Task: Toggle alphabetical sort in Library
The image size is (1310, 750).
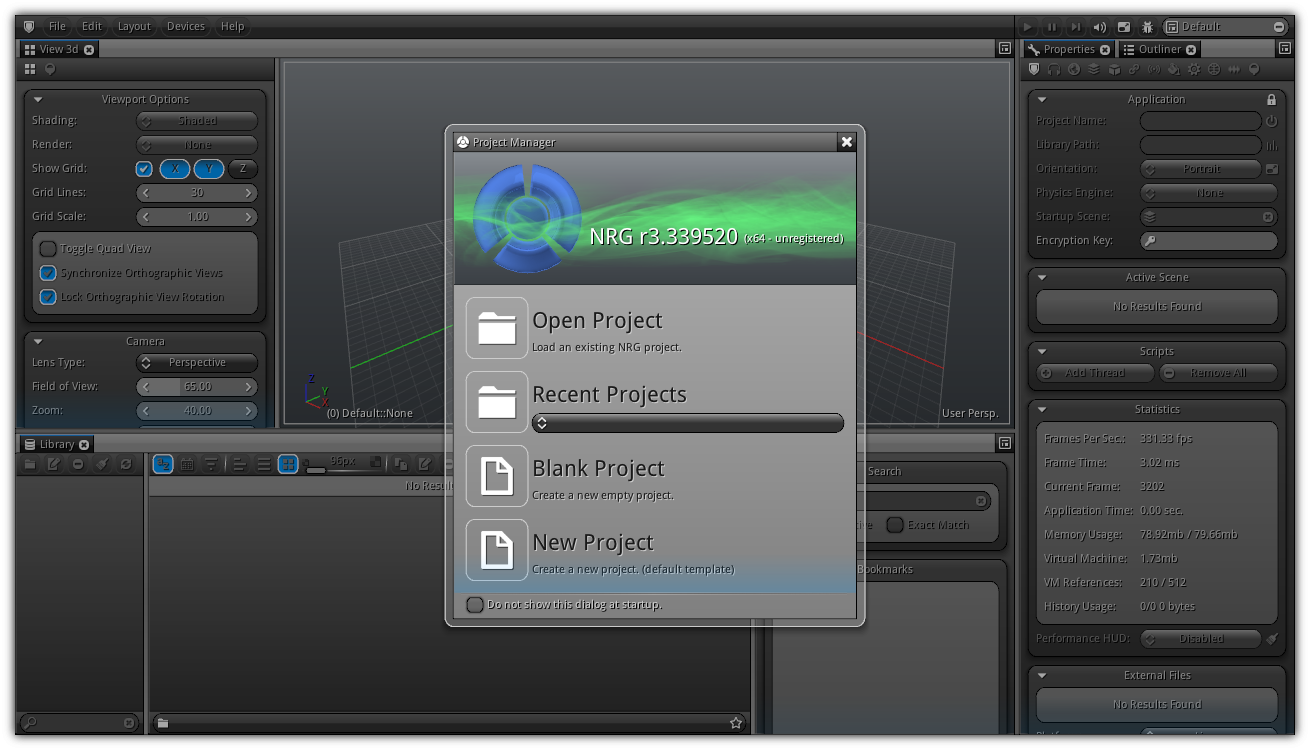Action: pyautogui.click(x=163, y=464)
